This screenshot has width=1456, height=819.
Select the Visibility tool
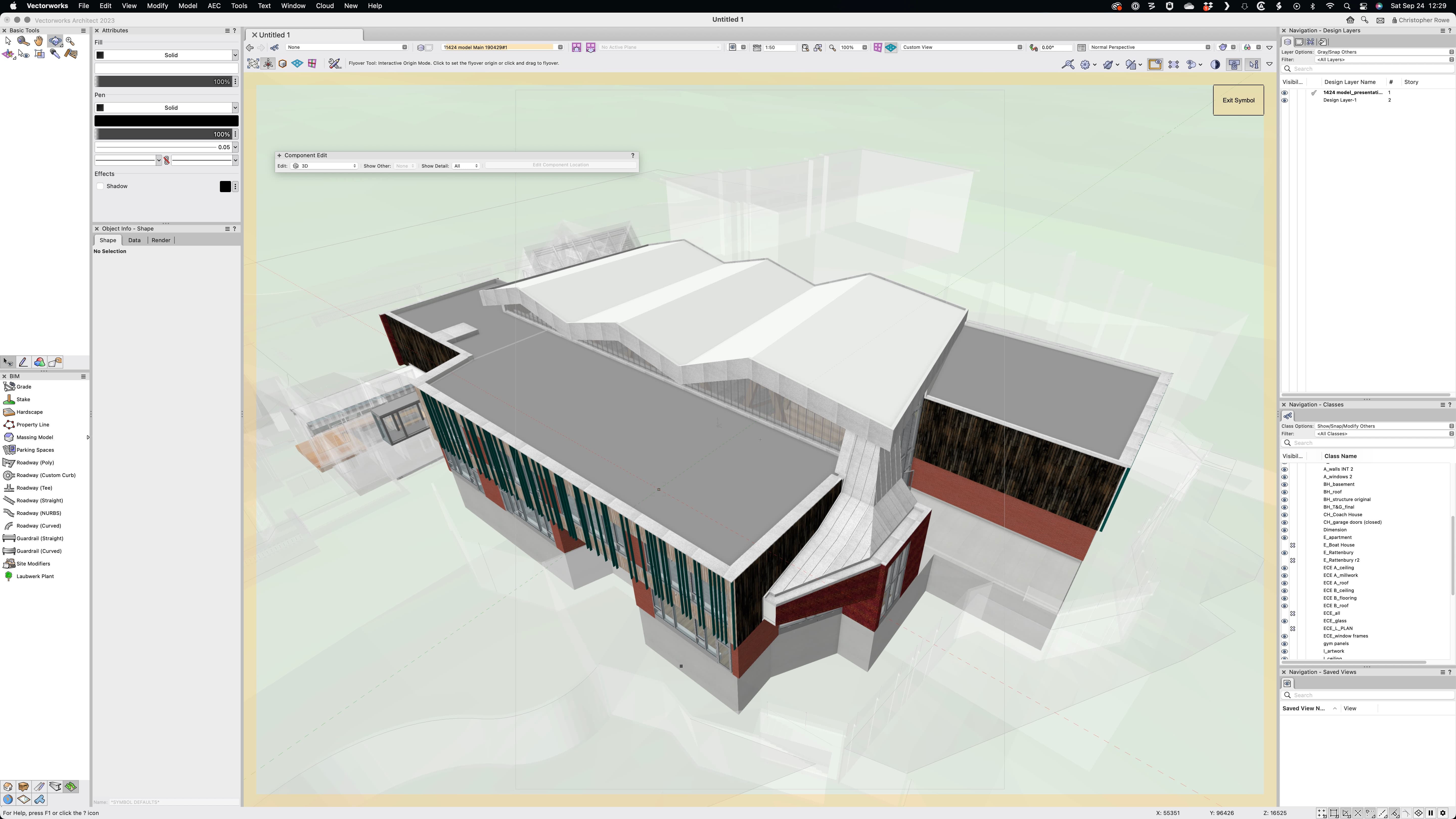[24, 54]
